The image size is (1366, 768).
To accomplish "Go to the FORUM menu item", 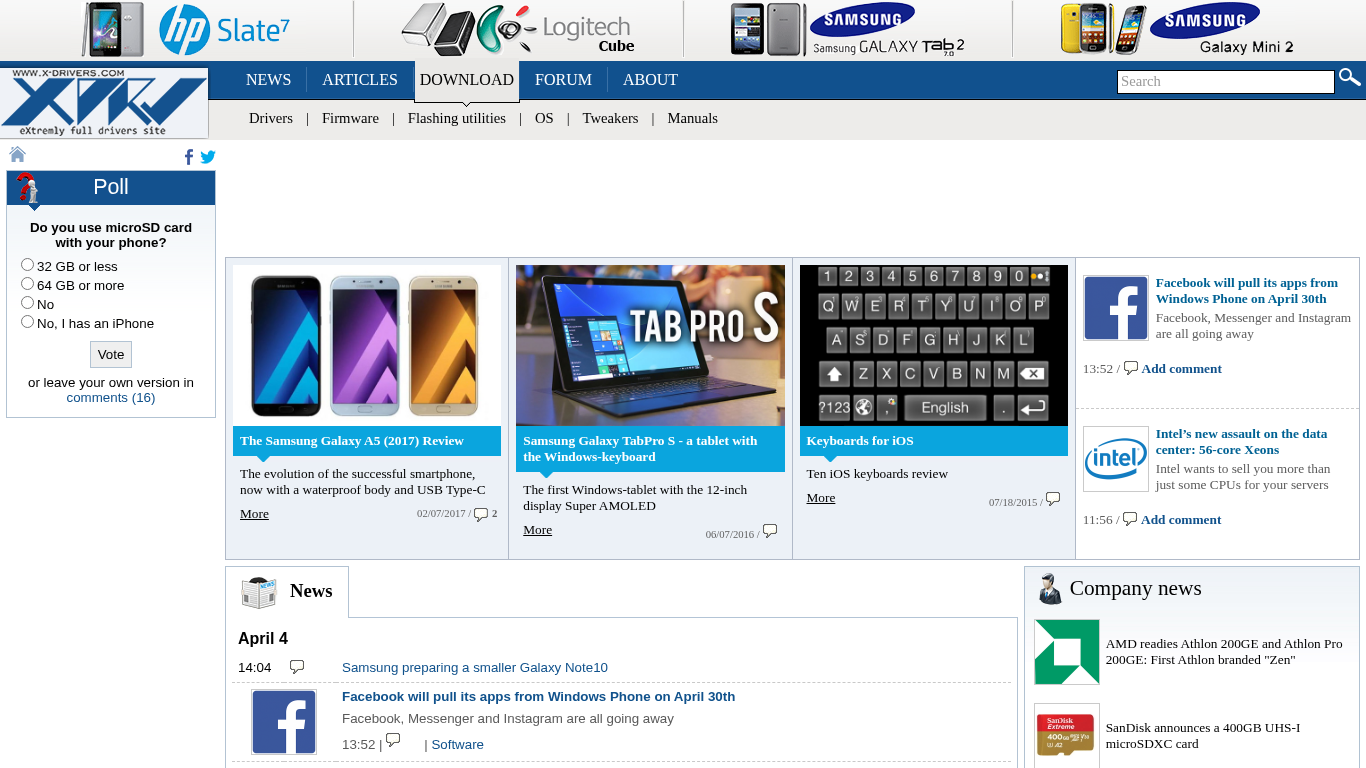I will pos(563,80).
